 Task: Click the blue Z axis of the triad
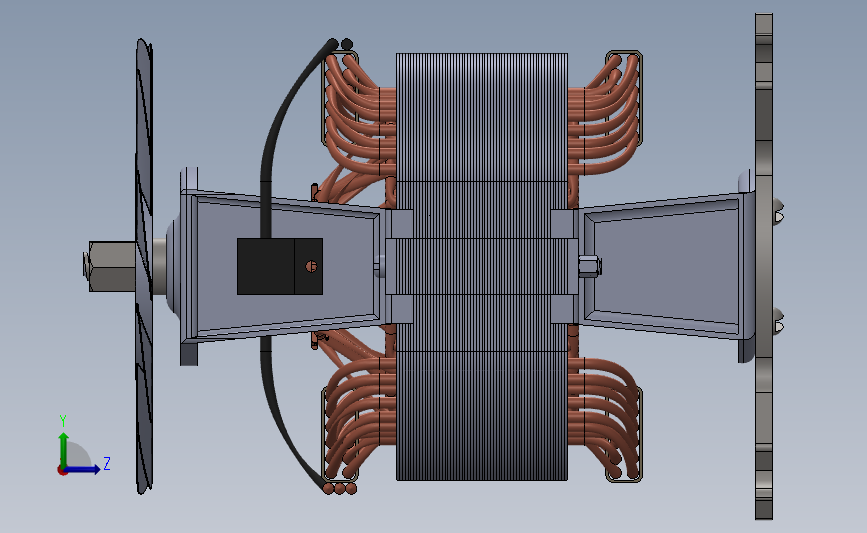coord(82,470)
